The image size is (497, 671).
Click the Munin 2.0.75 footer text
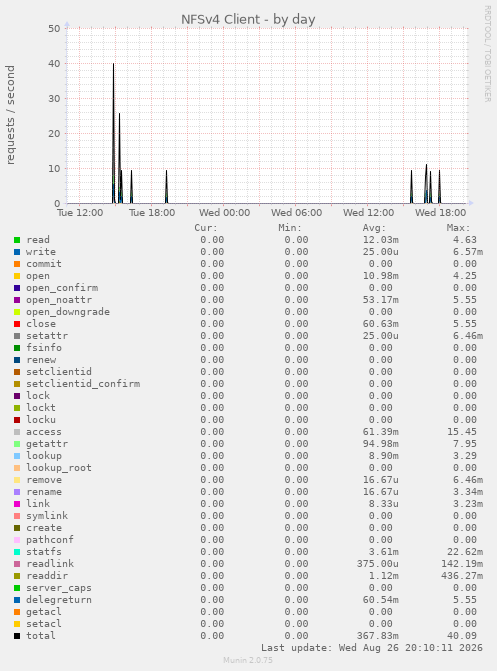tap(248, 660)
